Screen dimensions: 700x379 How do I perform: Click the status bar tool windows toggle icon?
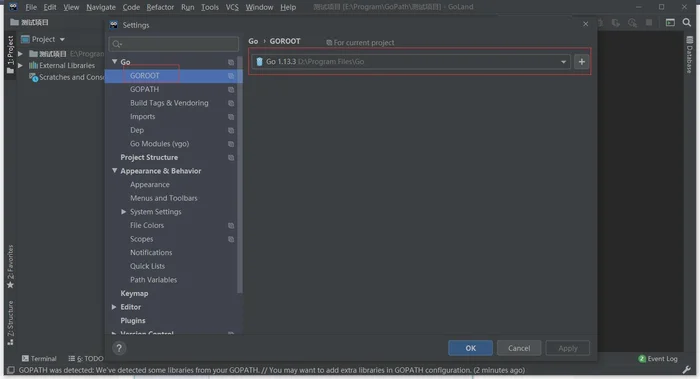click(x=11, y=370)
